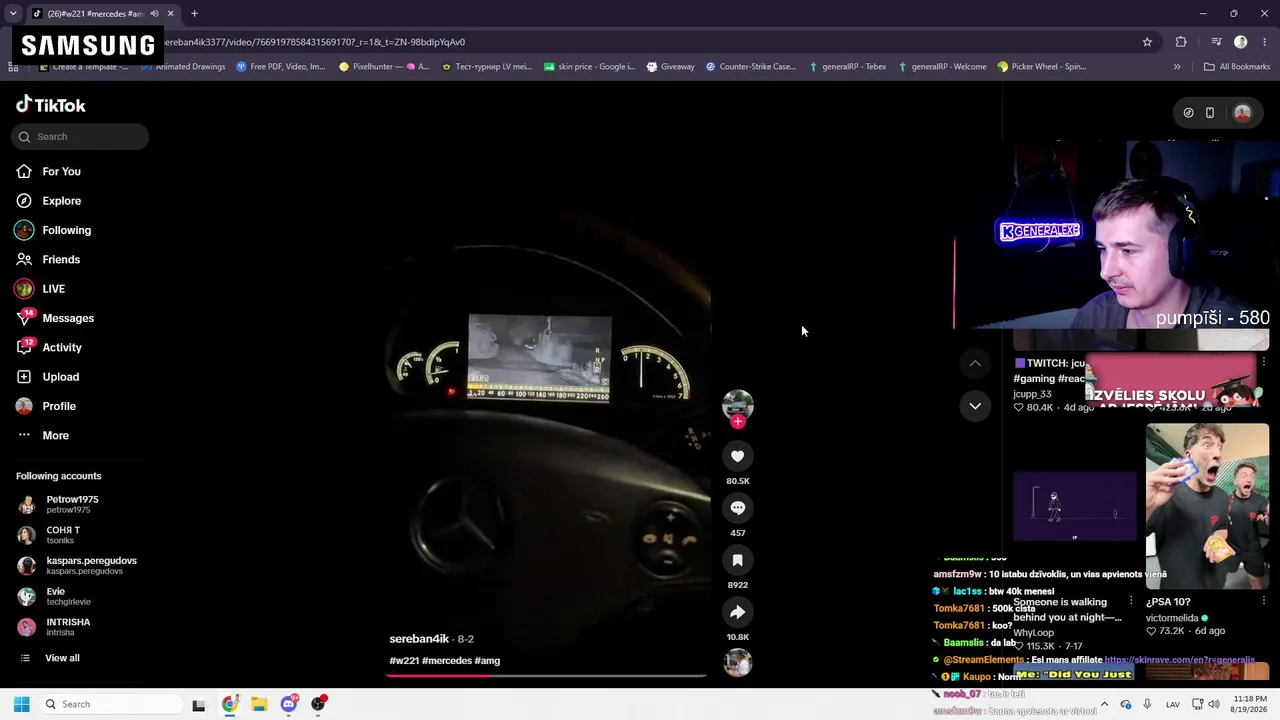This screenshot has height=720, width=1280.
Task: Open a new browser tab
Action: click(x=194, y=14)
